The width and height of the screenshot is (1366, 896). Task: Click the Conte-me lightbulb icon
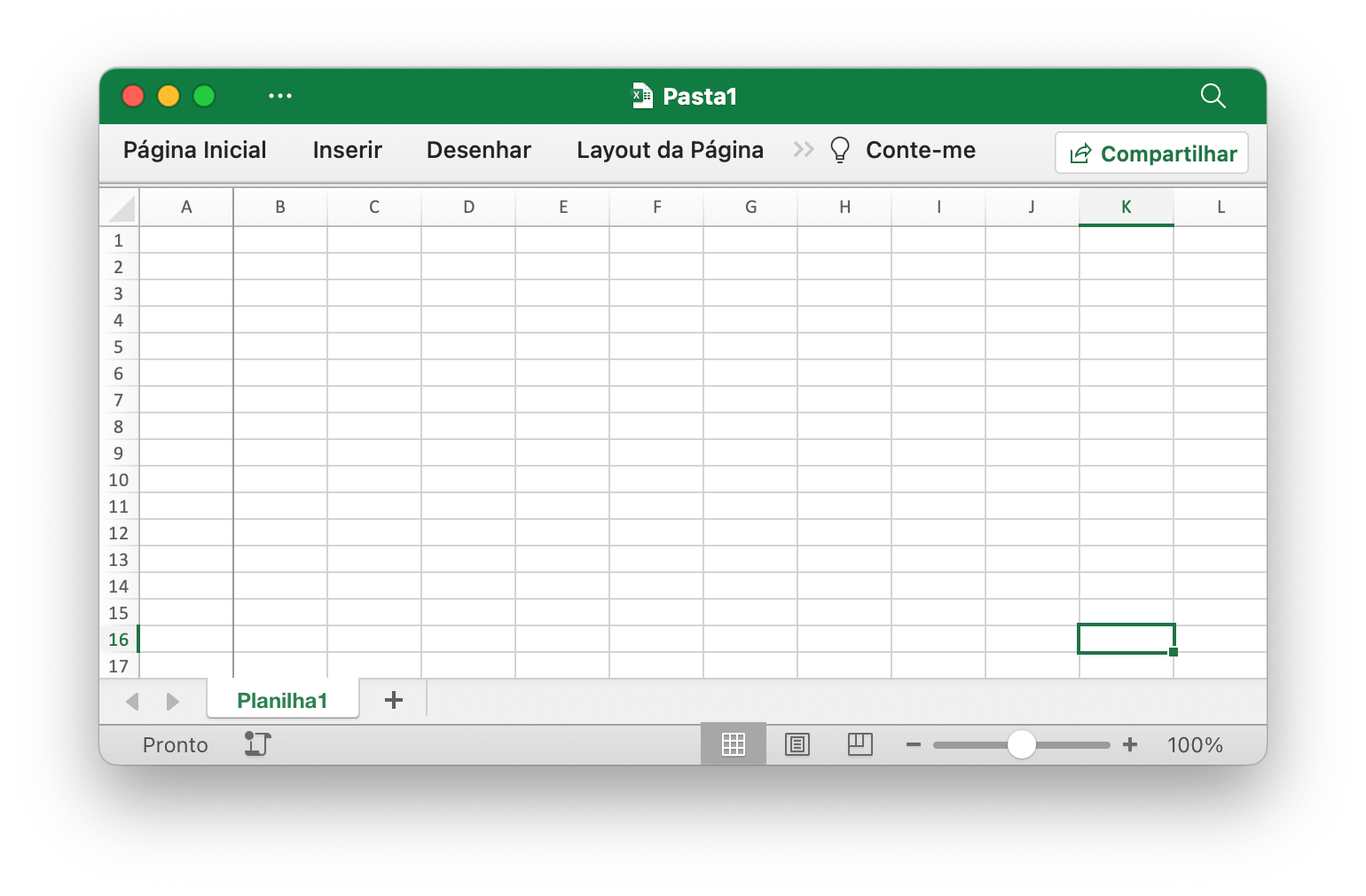click(839, 151)
